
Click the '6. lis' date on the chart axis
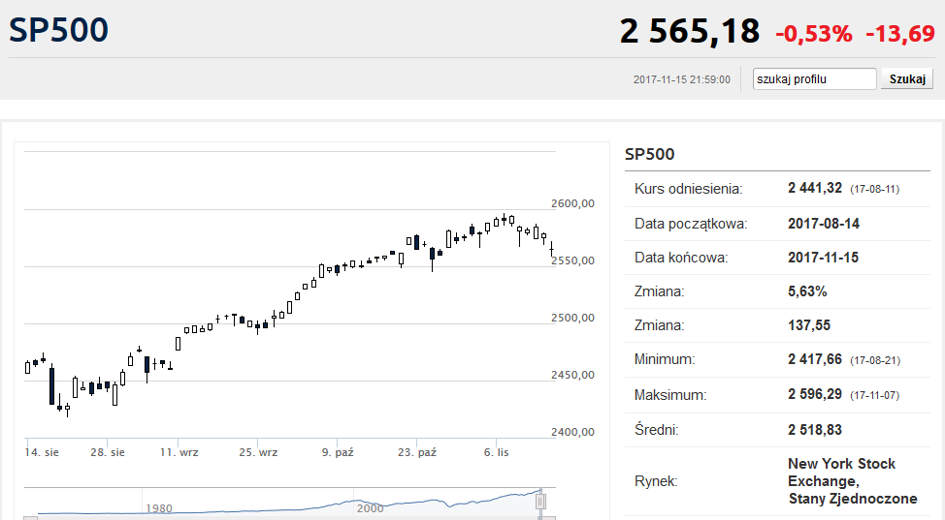coord(496,452)
